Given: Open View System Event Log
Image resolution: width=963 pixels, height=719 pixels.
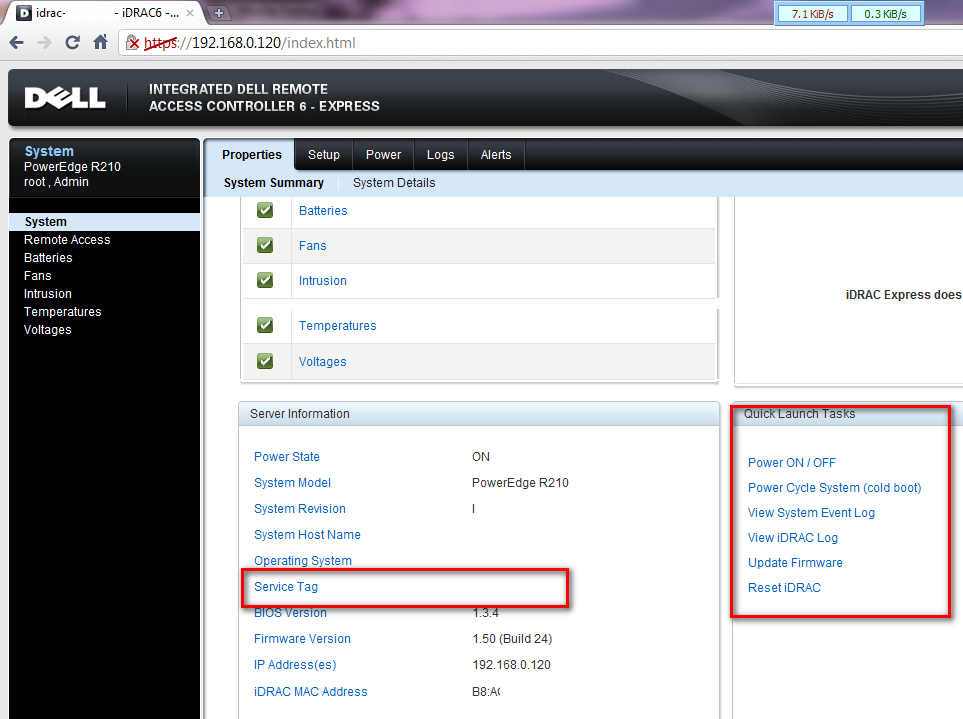Looking at the screenshot, I should pyautogui.click(x=811, y=513).
